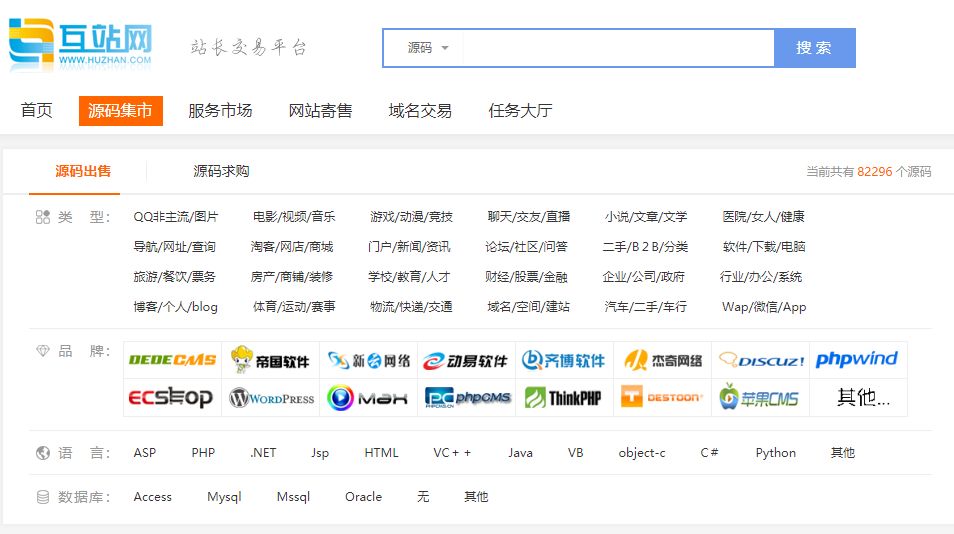Pick category 物流/快递/交通

point(411,307)
